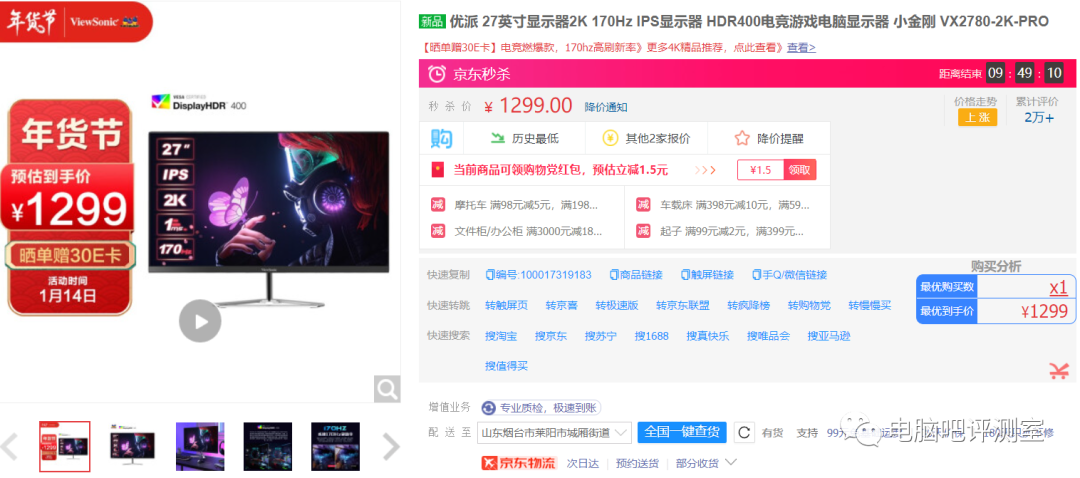This screenshot has height=478, width=1080.
Task: Jump to 转极速版
Action: 616,306
